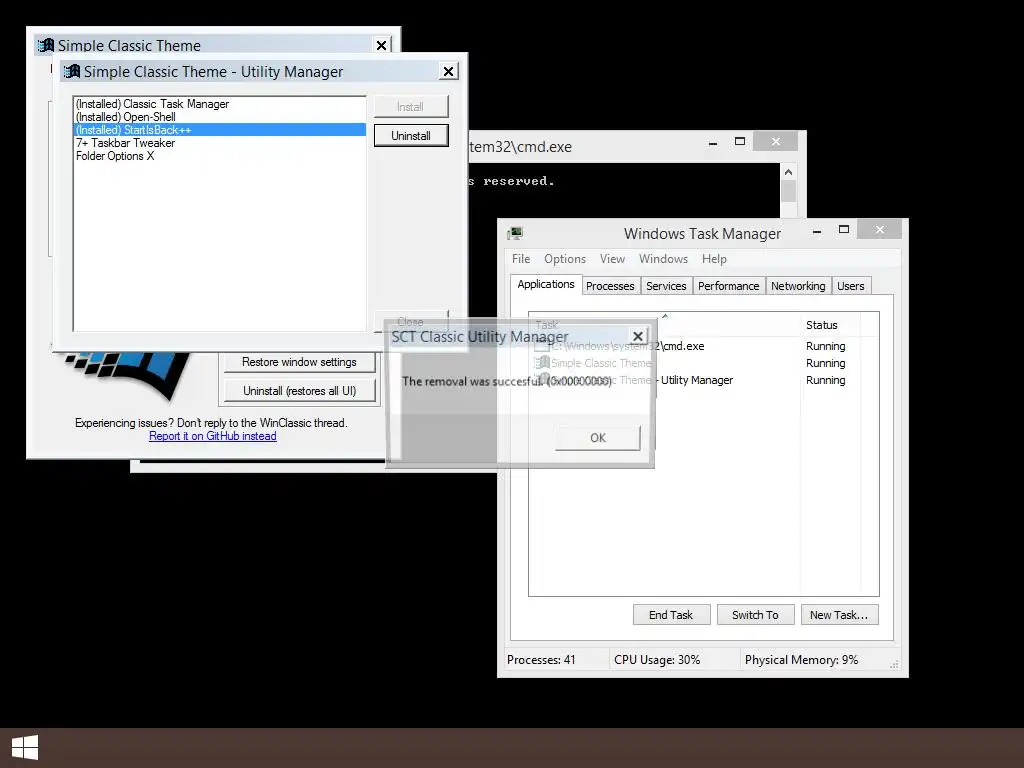This screenshot has width=1024, height=768.
Task: Click the Uninstall button in Utility Manager
Action: point(411,136)
